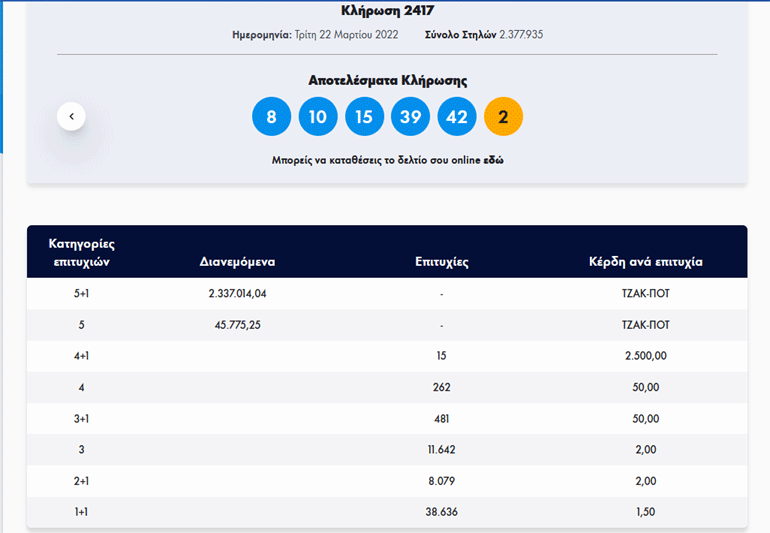Select the 5+1 category row label
The height and width of the screenshot is (533, 770).
(80, 294)
